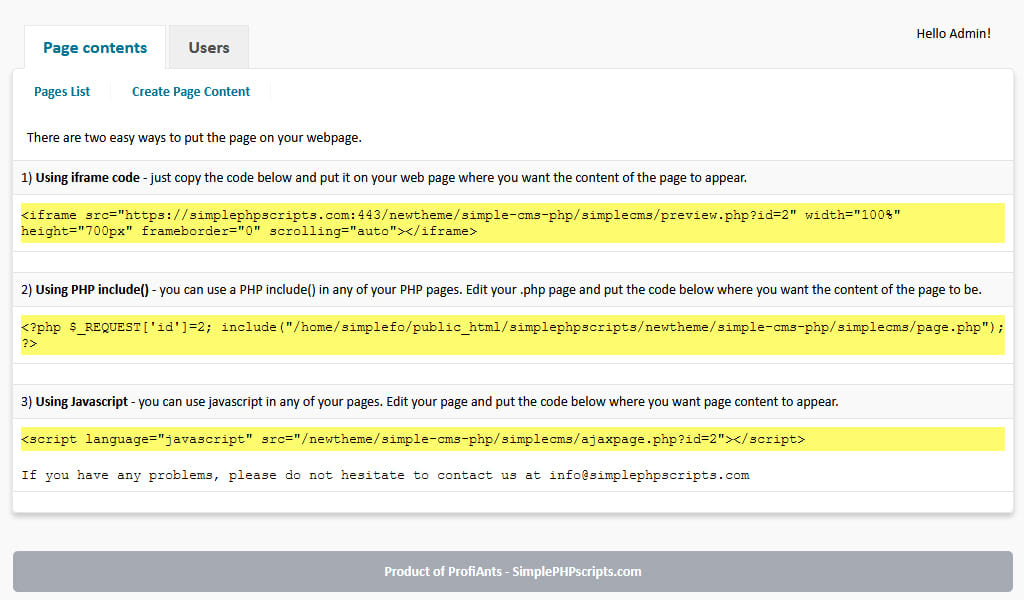Go to Pages List
1024x600 pixels.
coord(62,92)
